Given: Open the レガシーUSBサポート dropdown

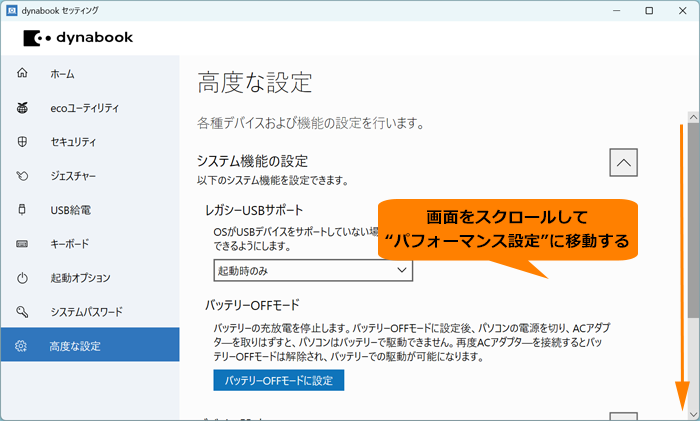Looking at the screenshot, I should (x=313, y=270).
